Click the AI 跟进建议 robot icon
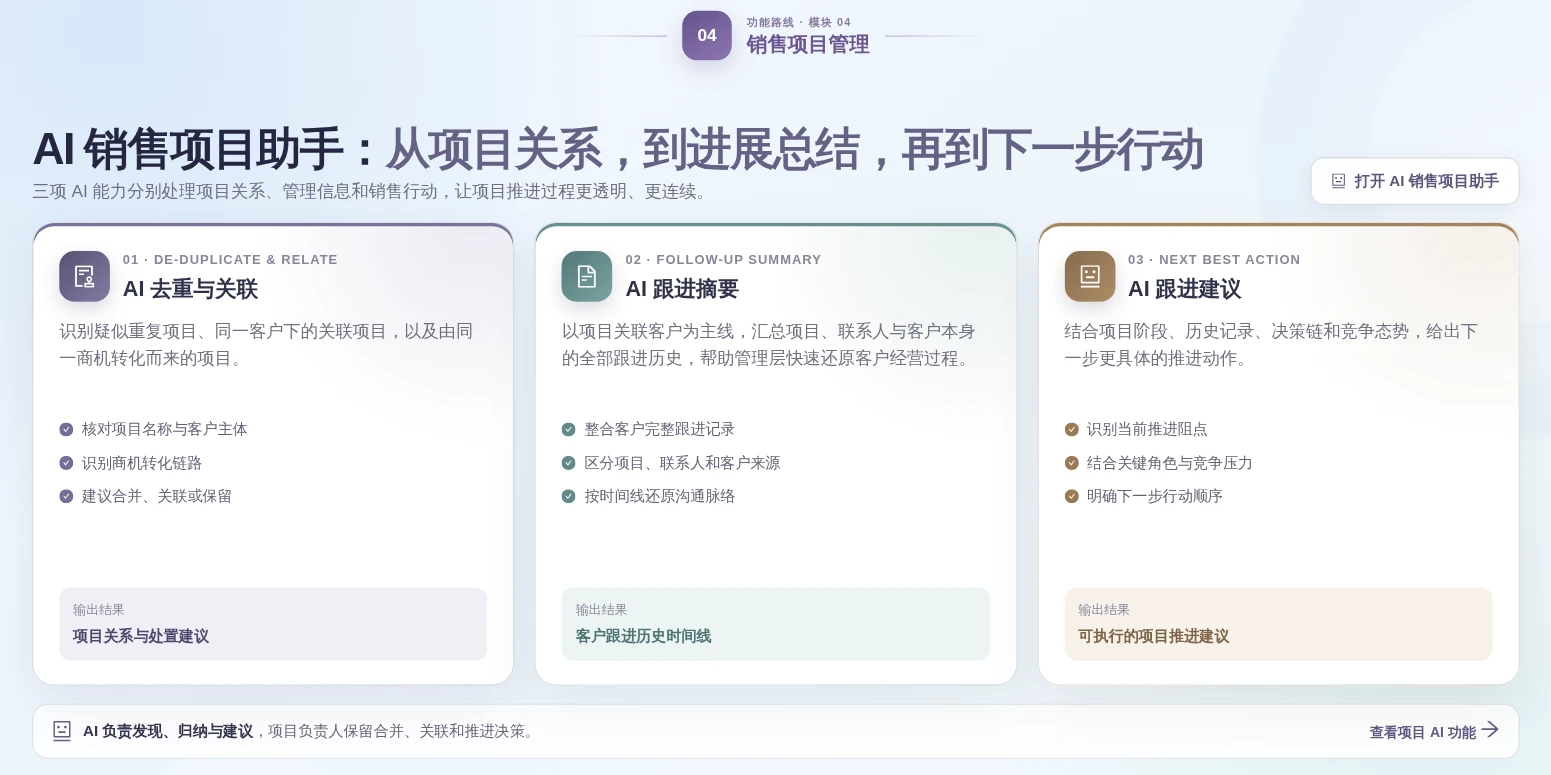Image resolution: width=1551 pixels, height=775 pixels. [x=1090, y=276]
